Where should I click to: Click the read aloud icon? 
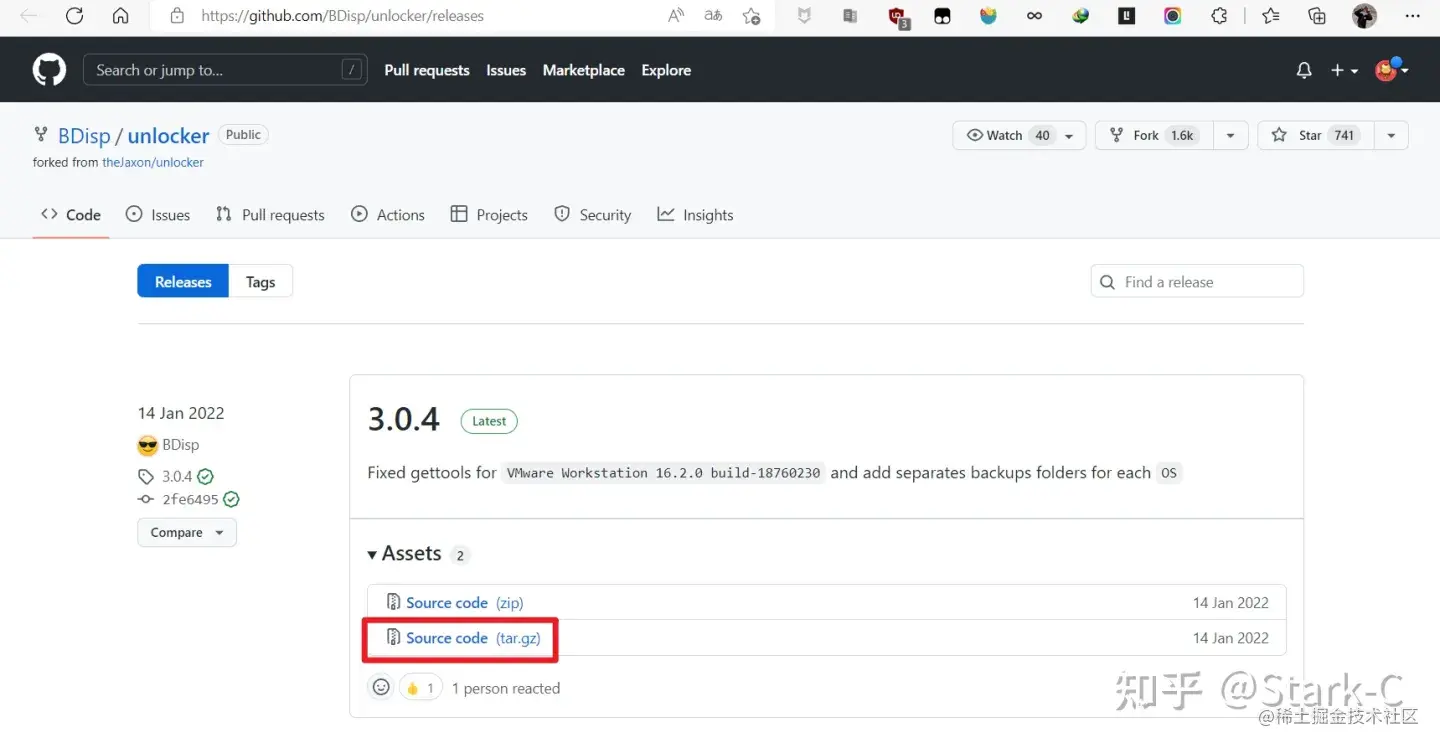(677, 16)
